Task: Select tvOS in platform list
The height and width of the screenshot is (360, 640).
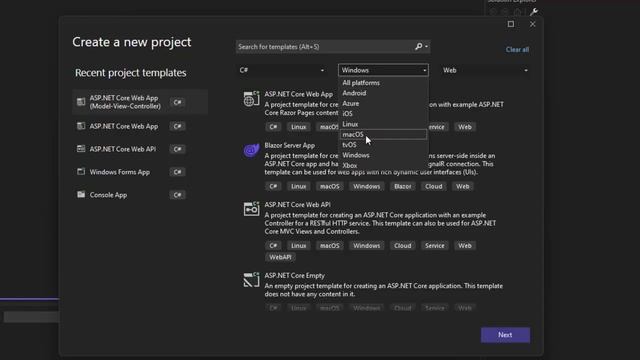Action: pyautogui.click(x=383, y=145)
